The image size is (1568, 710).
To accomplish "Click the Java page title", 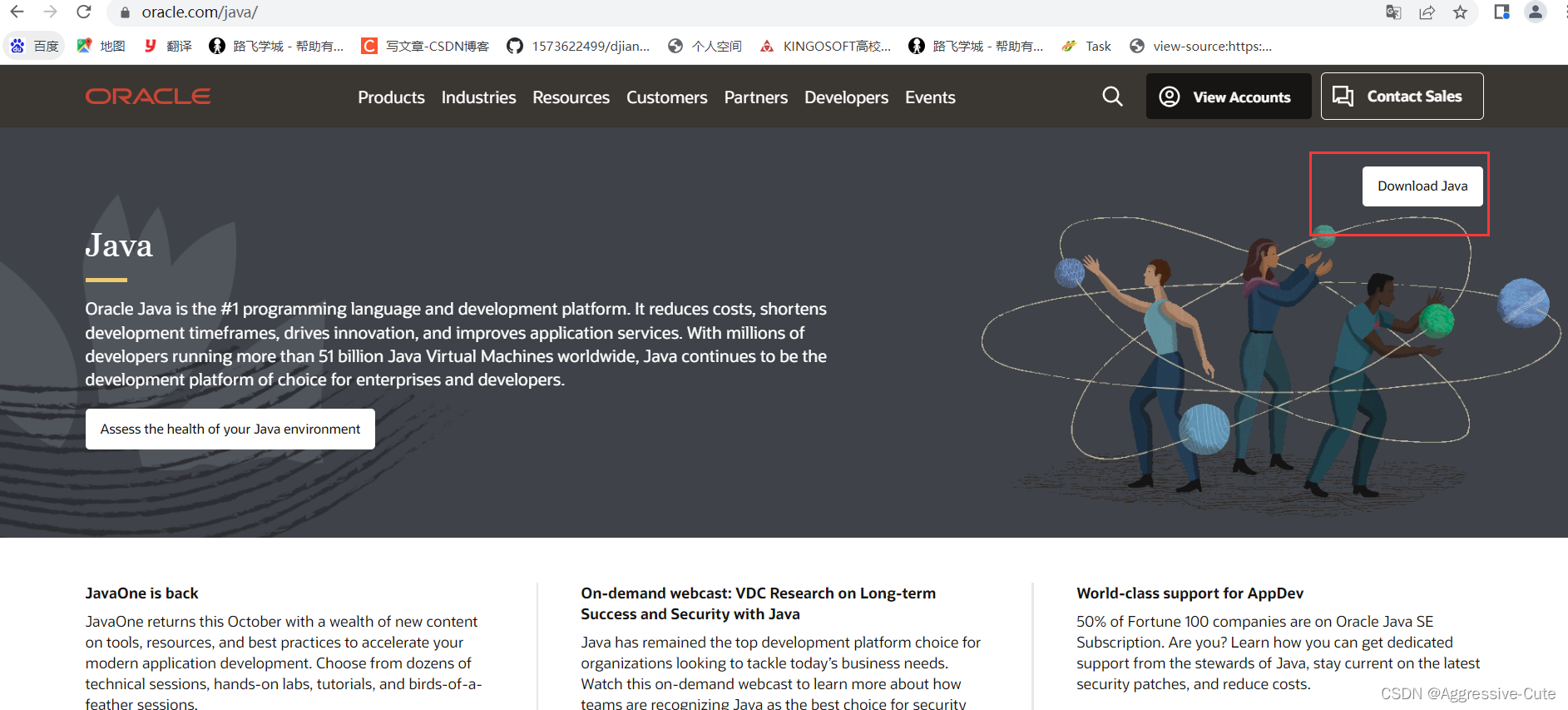I will (119, 246).
